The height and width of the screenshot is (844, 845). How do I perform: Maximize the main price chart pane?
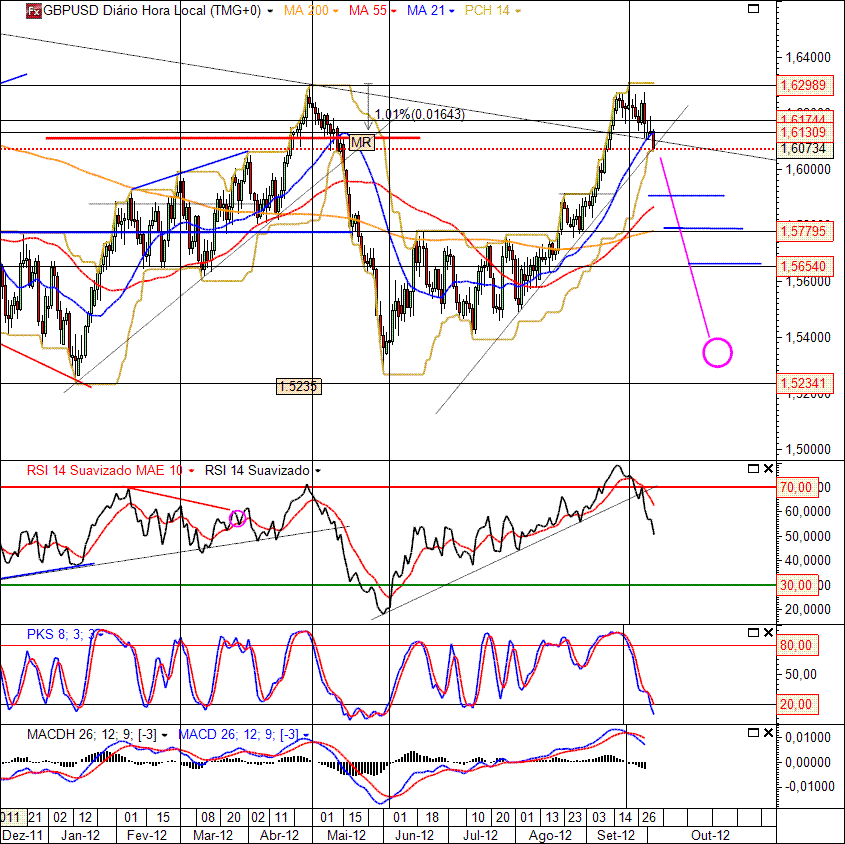point(753,9)
